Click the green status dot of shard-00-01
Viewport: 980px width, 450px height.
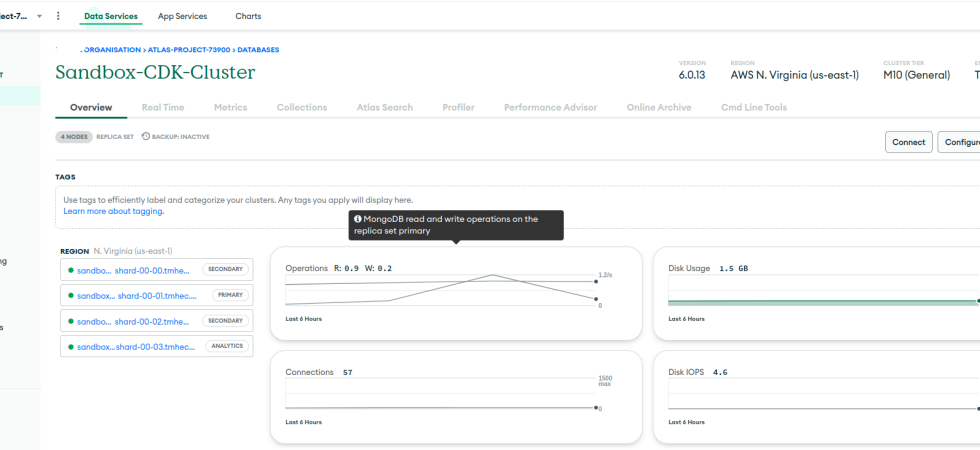pyautogui.click(x=71, y=296)
